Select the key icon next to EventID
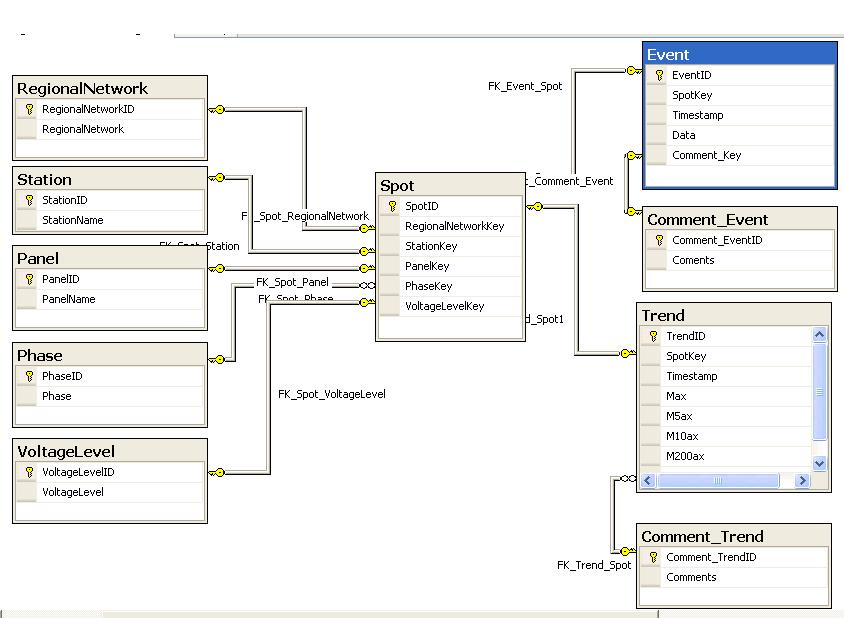 point(659,75)
